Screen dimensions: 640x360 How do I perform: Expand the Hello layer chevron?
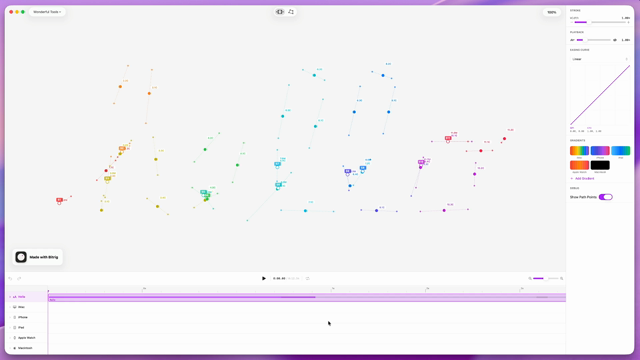pyautogui.click(x=10, y=297)
